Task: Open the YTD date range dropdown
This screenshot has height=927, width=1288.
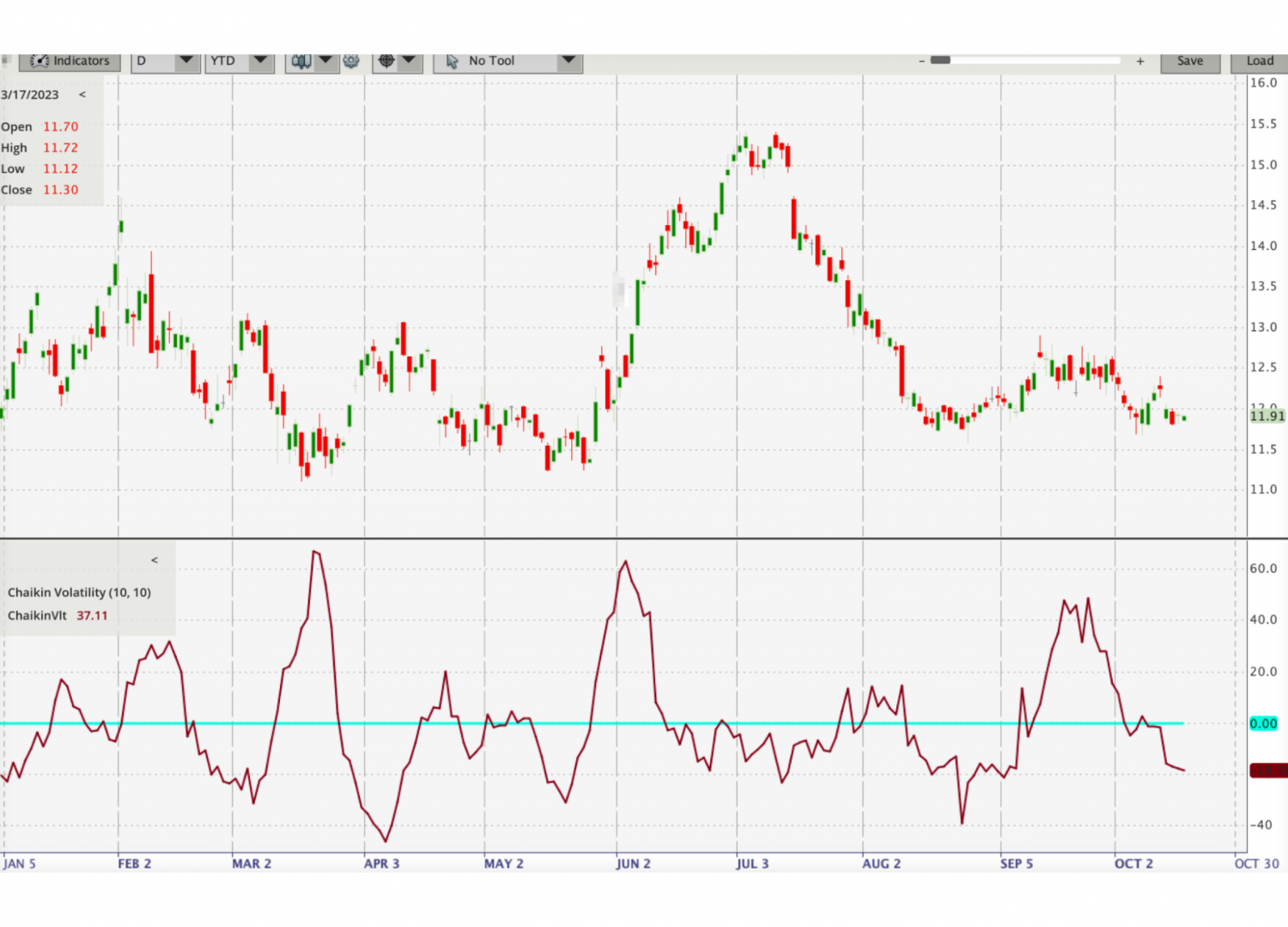Action: click(260, 60)
